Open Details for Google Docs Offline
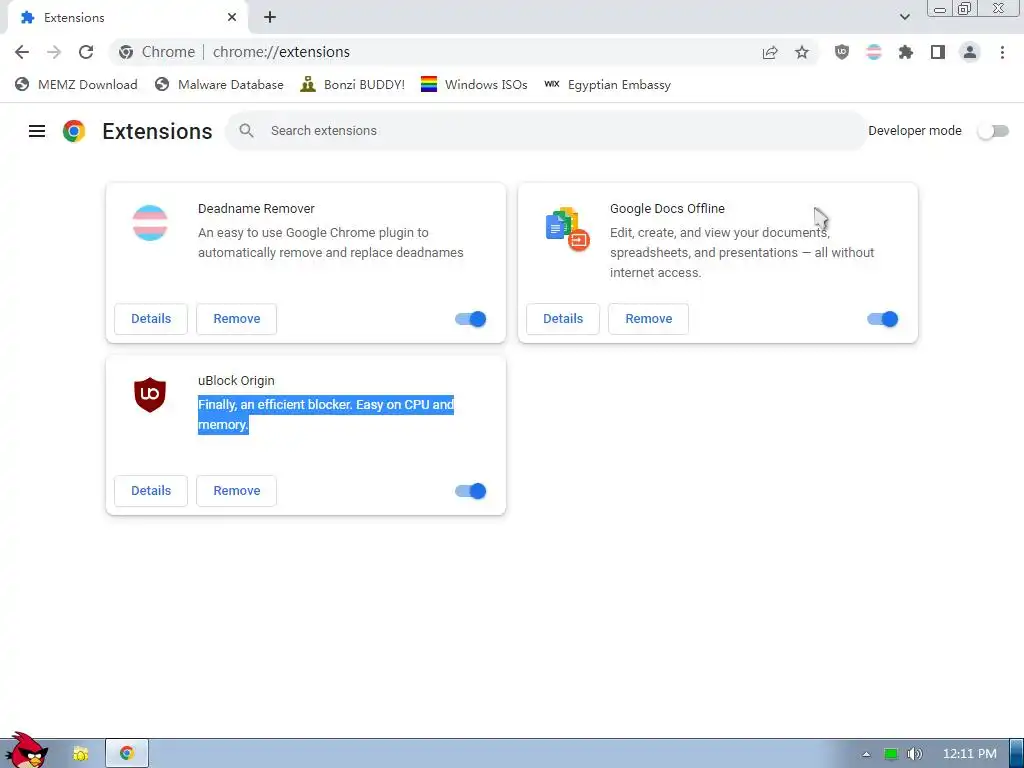 tap(563, 319)
